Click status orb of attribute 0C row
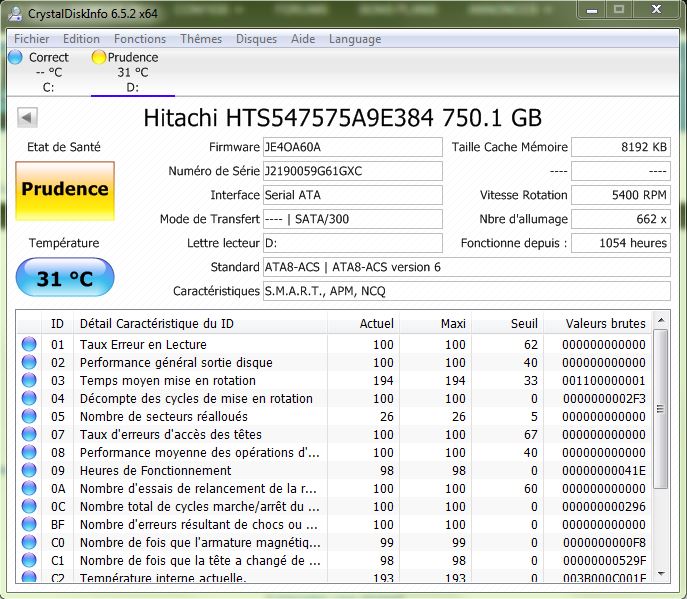This screenshot has height=599, width=687. tap(29, 506)
